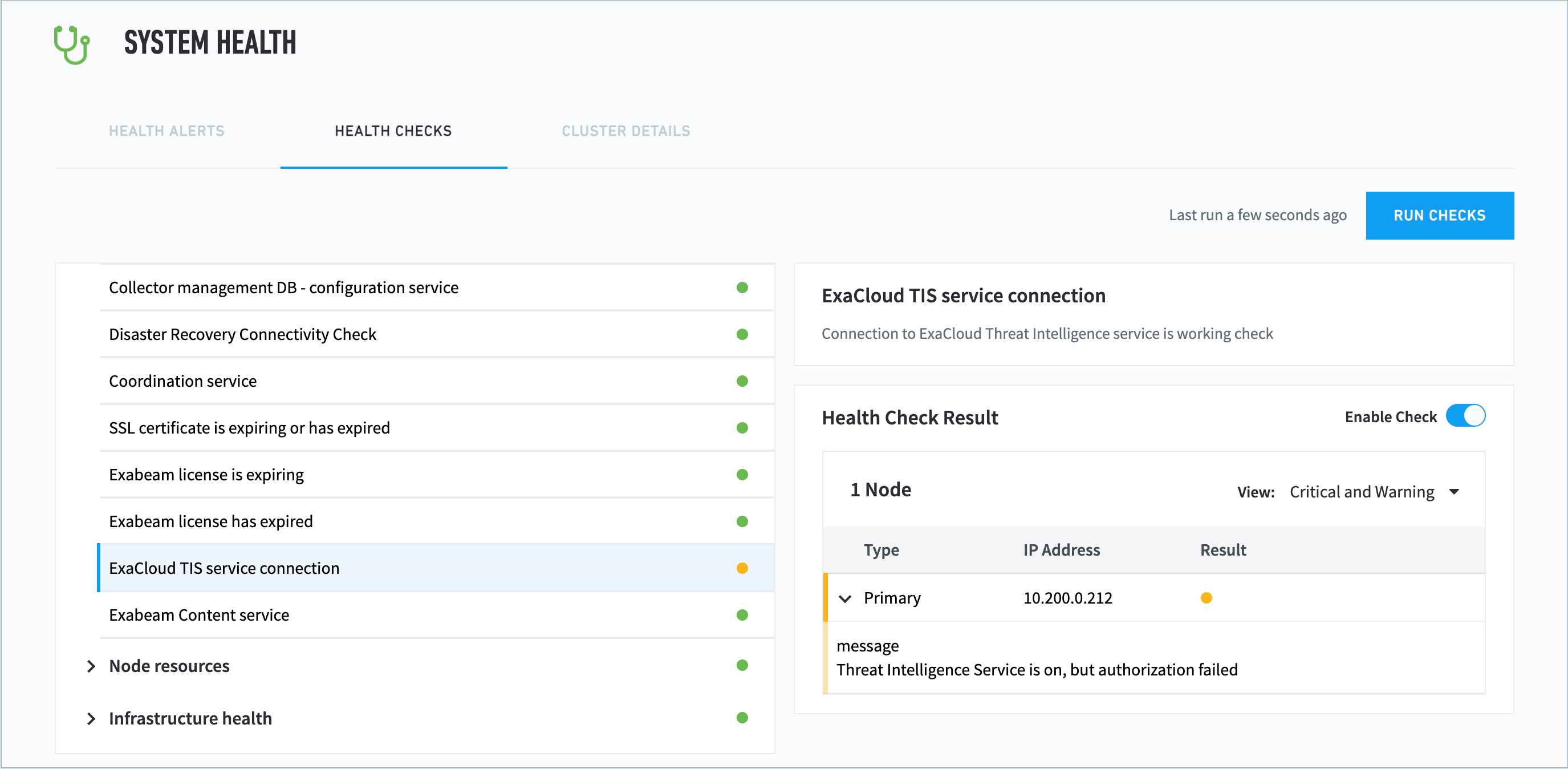The width and height of the screenshot is (1568, 769).
Task: Click green status dot for Collector management DB
Action: (x=742, y=288)
